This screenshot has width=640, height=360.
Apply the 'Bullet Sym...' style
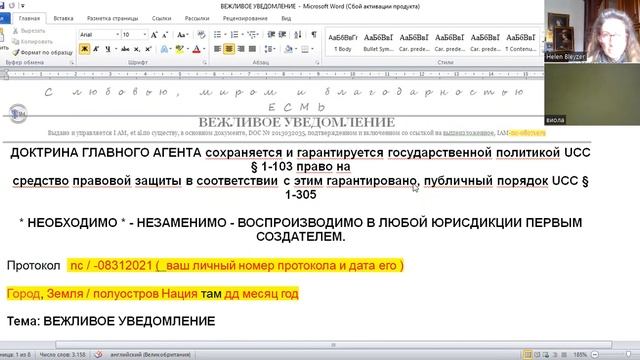click(x=378, y=42)
